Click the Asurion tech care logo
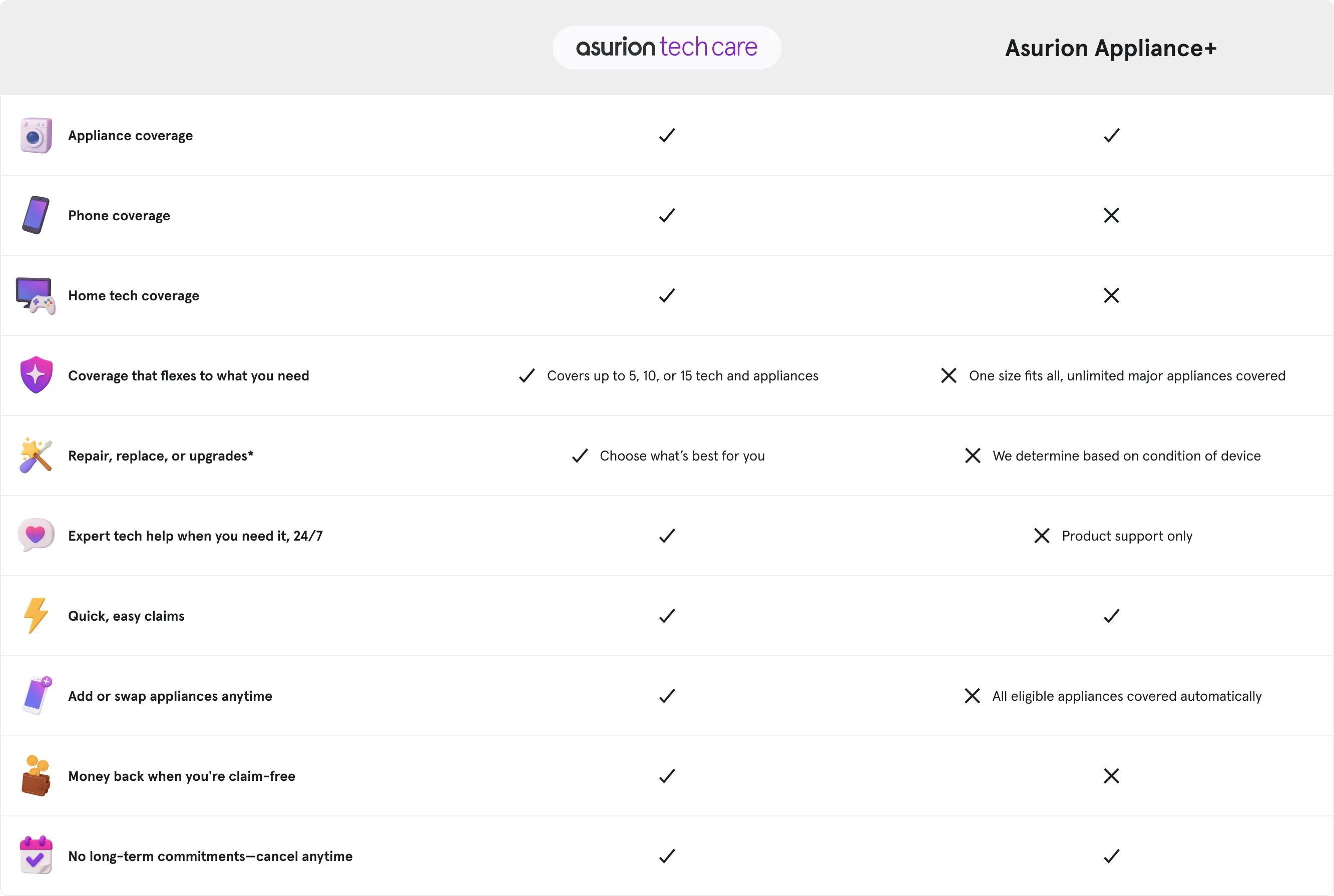1334x896 pixels. click(x=666, y=48)
